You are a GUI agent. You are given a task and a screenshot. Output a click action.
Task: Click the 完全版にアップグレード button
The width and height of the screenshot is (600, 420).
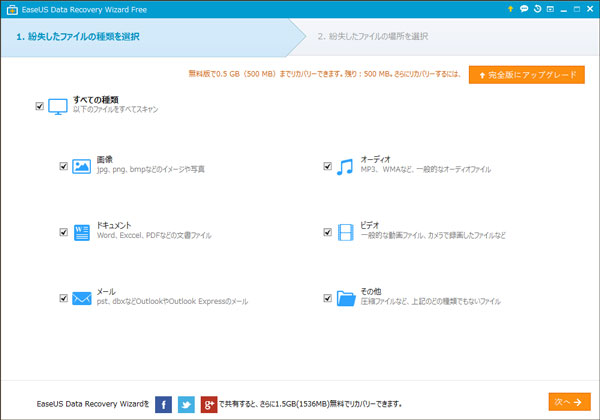coord(527,75)
